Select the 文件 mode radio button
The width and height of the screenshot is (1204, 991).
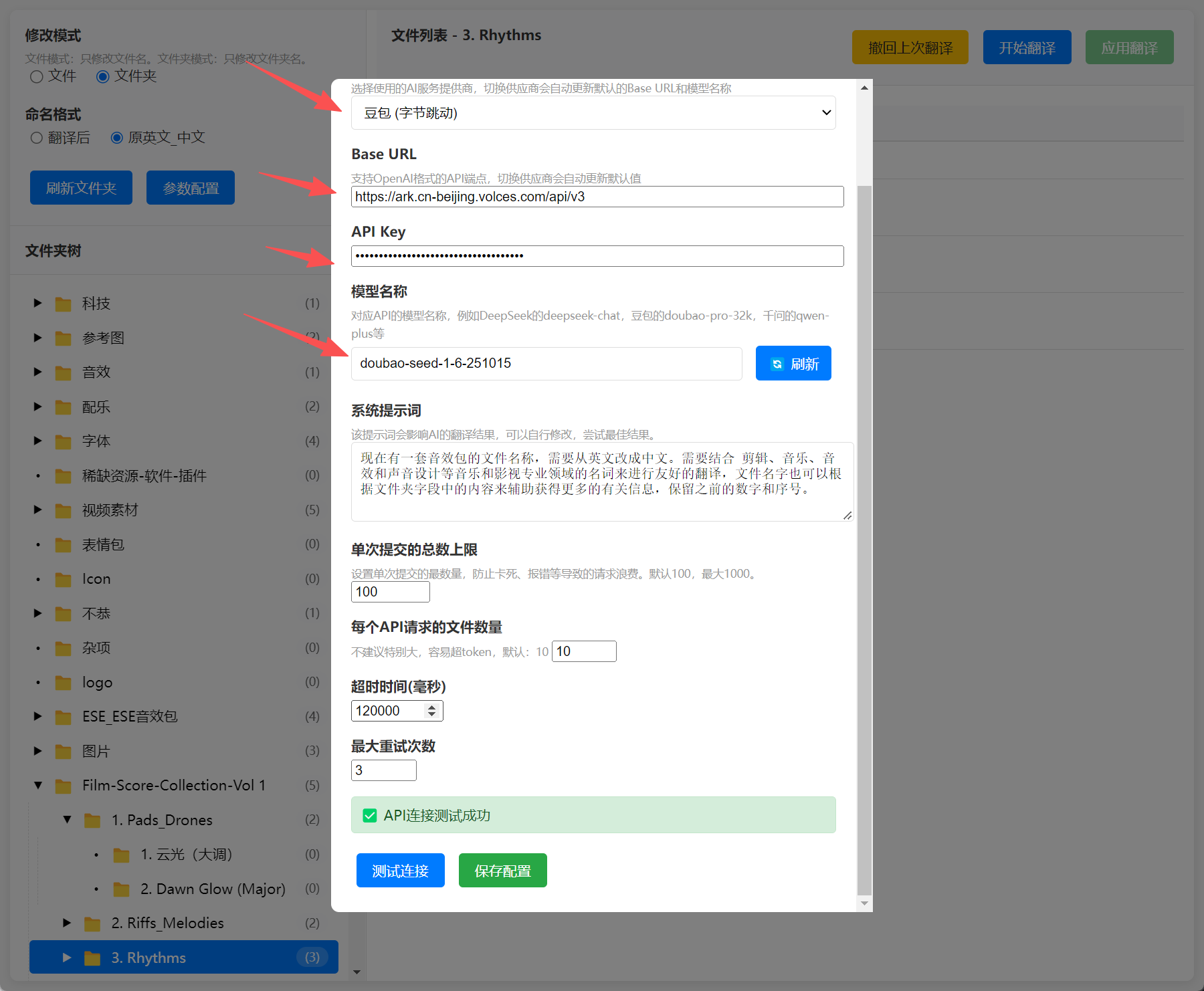pyautogui.click(x=37, y=77)
